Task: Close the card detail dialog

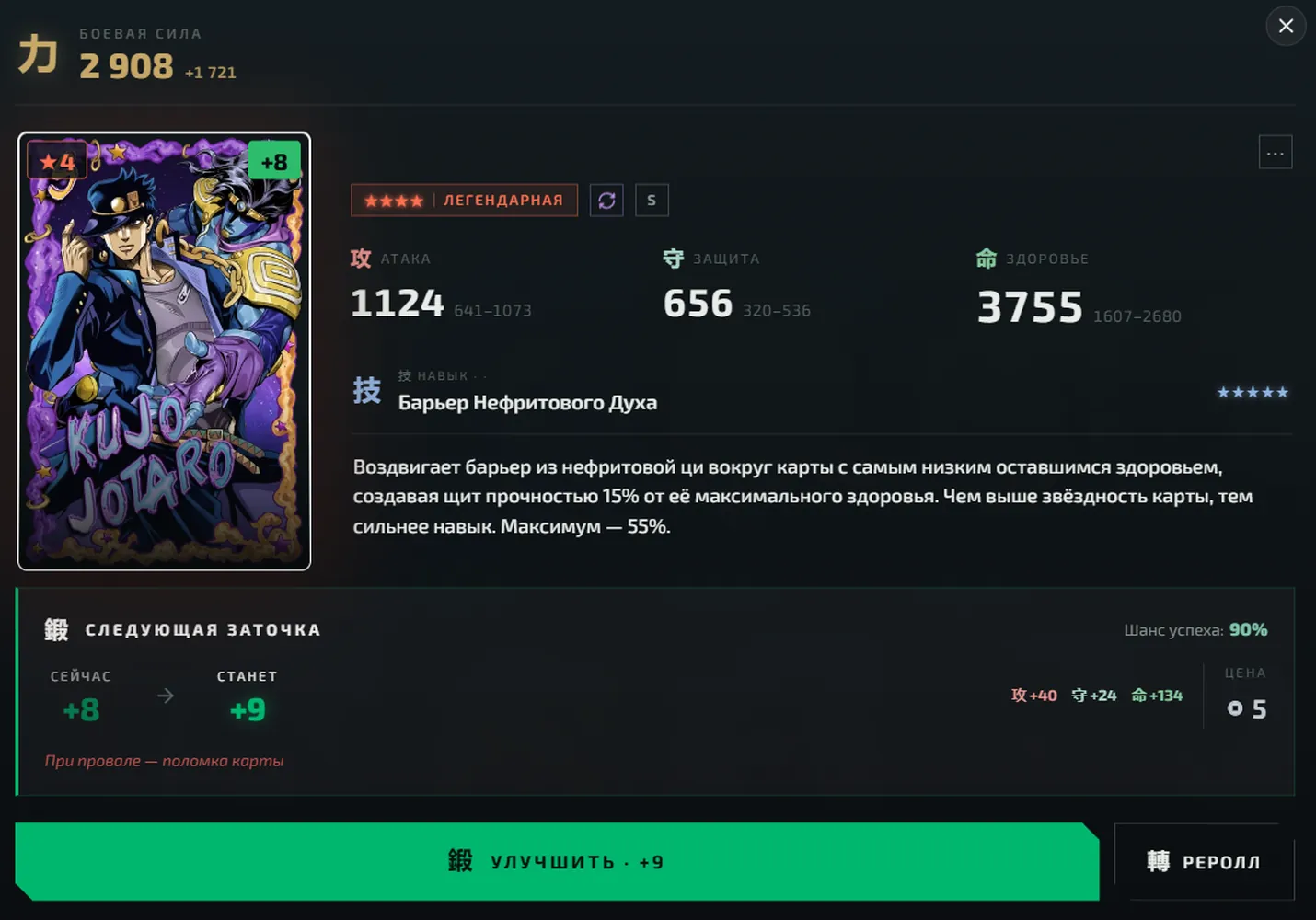Action: click(1286, 26)
